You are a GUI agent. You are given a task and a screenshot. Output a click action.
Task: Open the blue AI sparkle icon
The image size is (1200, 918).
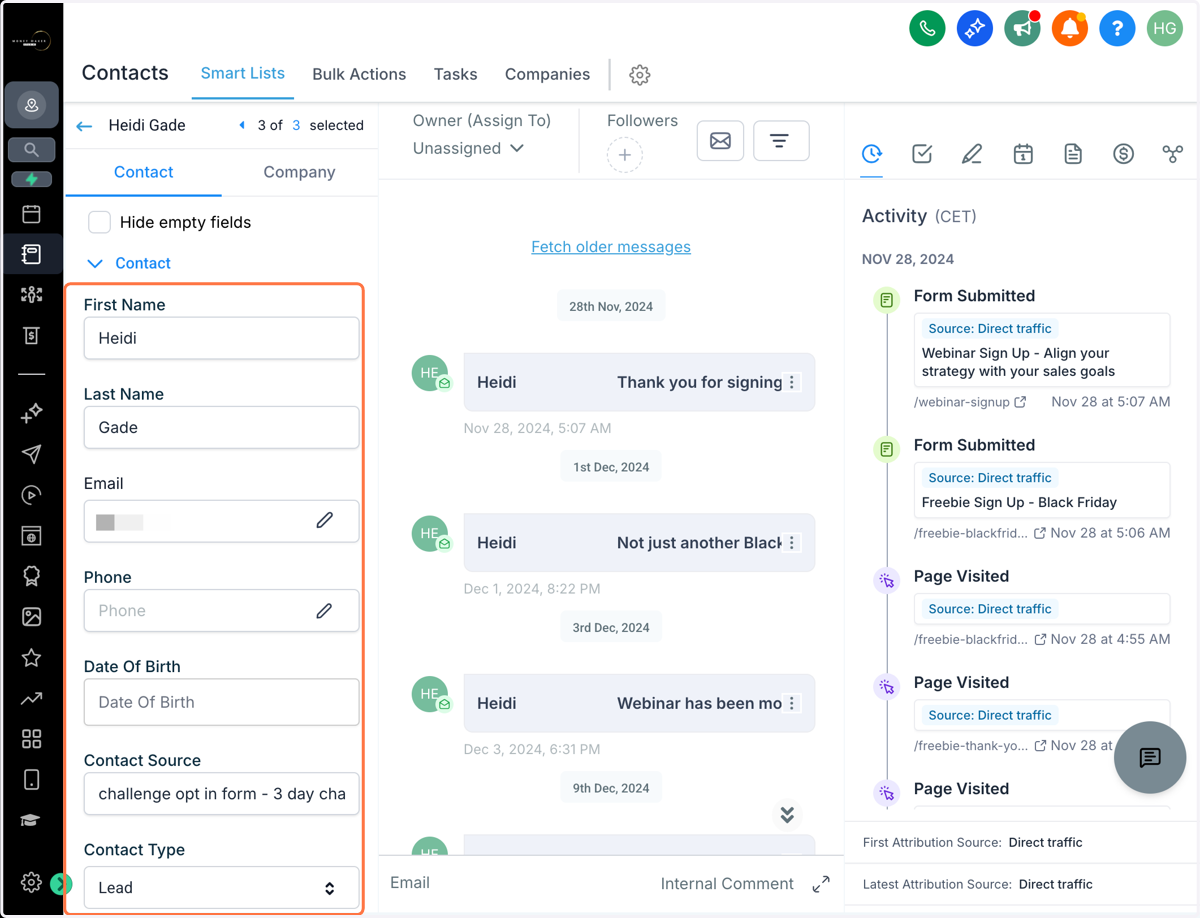pos(974,29)
